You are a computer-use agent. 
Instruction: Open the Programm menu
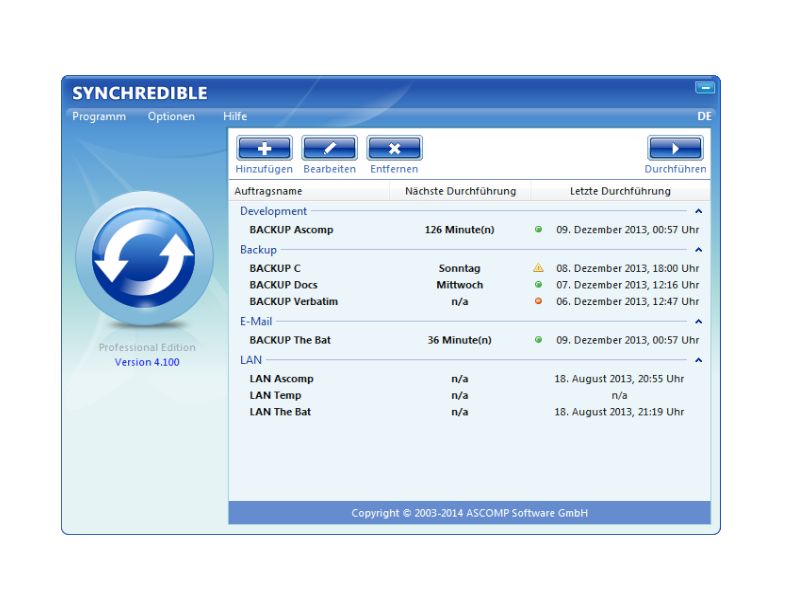(99, 116)
